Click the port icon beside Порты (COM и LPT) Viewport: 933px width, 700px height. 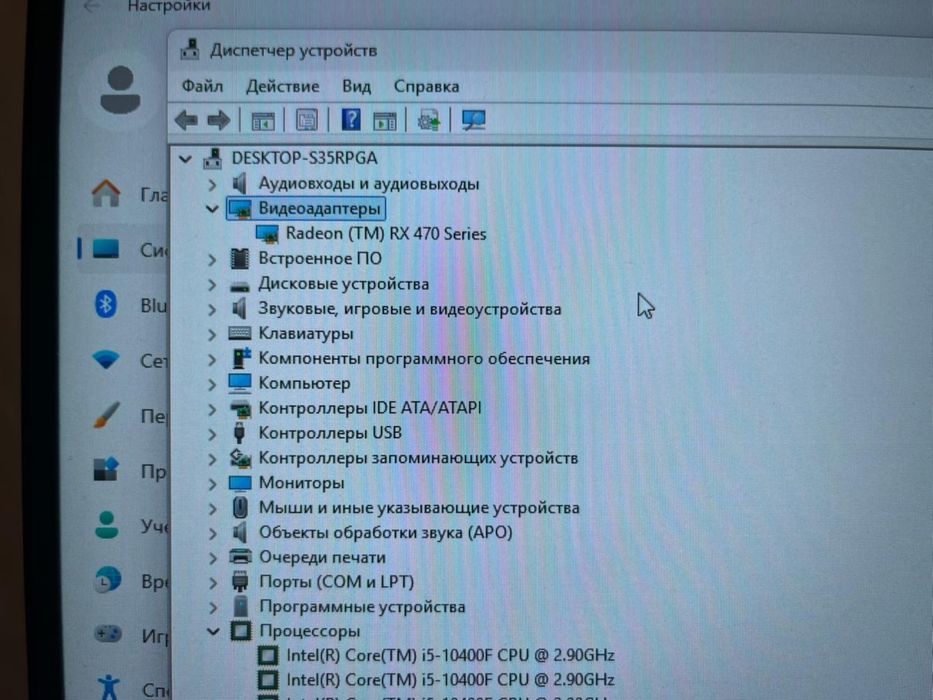tap(240, 582)
